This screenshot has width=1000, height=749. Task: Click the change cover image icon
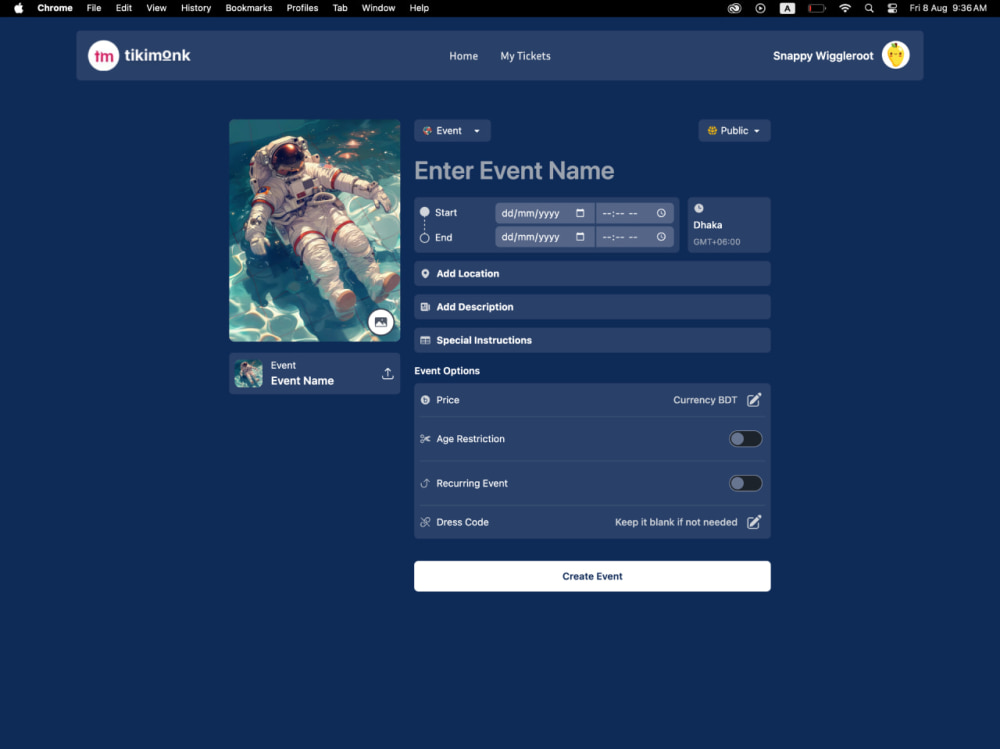click(381, 322)
